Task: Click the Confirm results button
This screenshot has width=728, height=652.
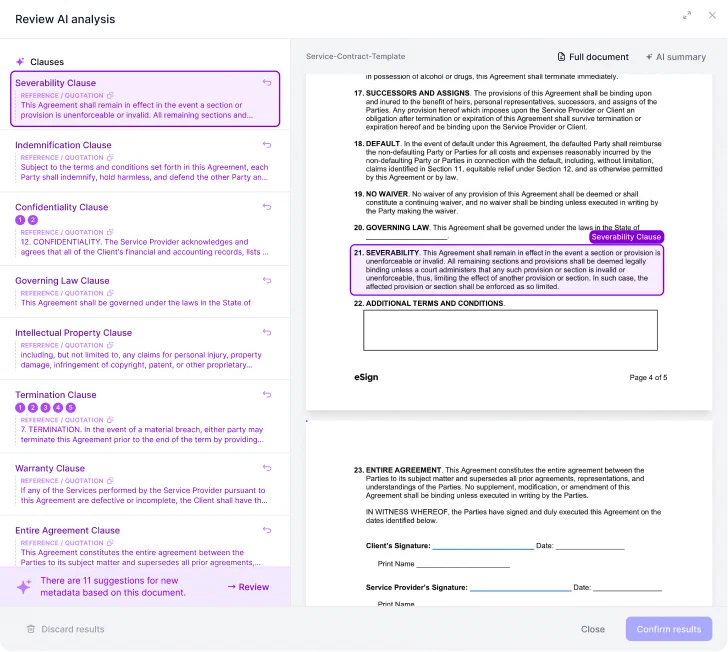Action: tap(669, 629)
